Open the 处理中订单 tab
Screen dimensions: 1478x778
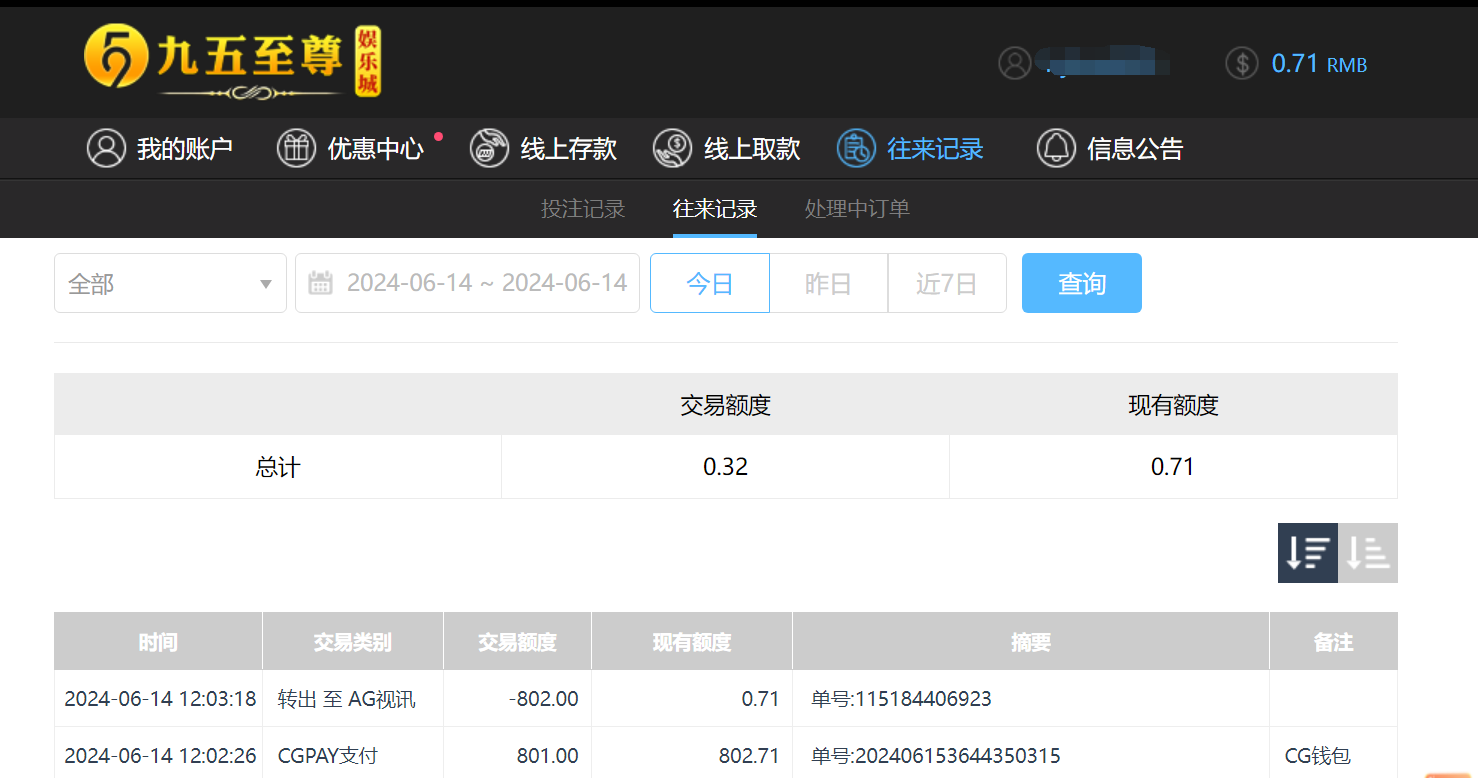tap(856, 209)
